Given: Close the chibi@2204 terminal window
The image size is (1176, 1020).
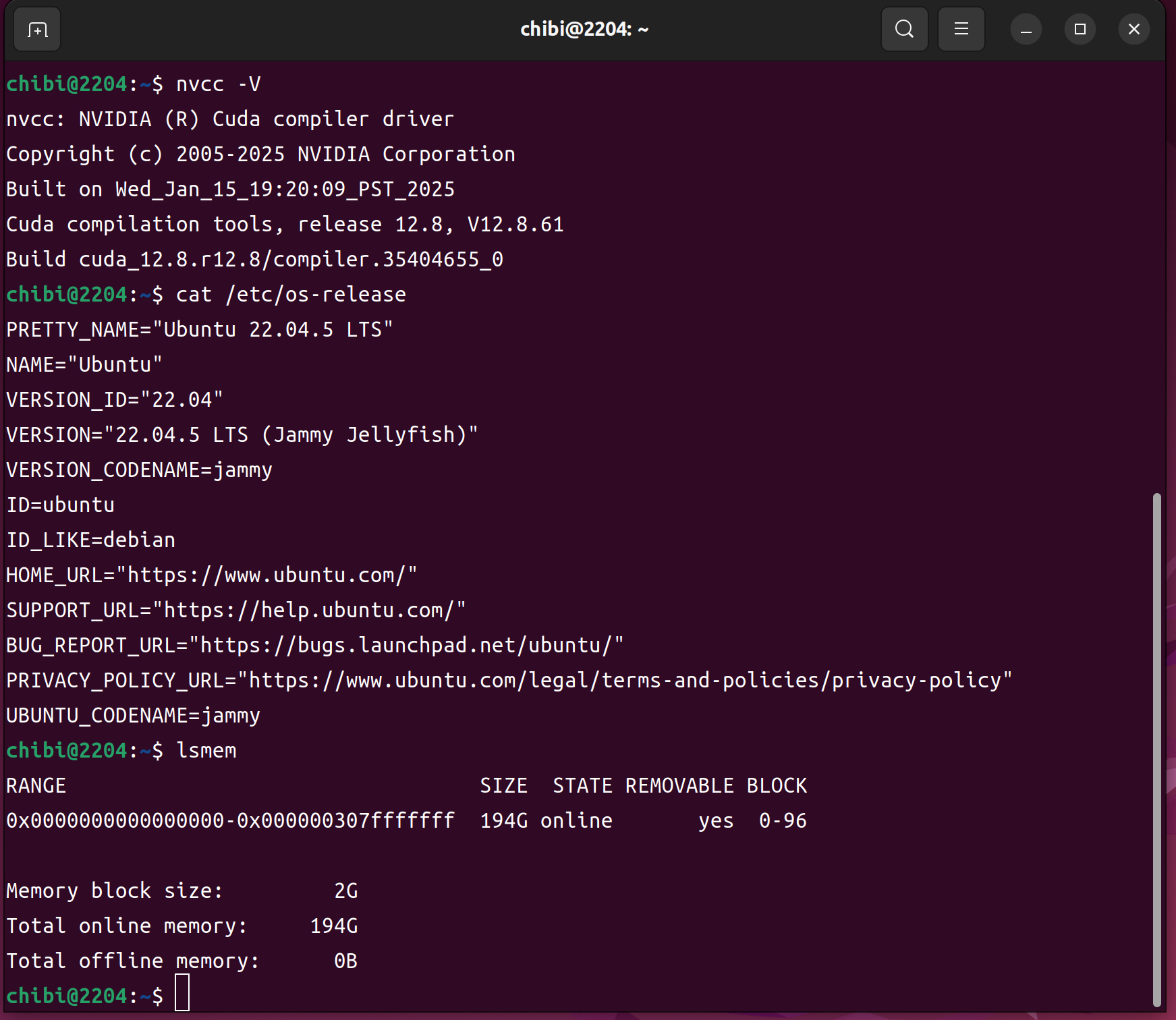Looking at the screenshot, I should click(1133, 30).
